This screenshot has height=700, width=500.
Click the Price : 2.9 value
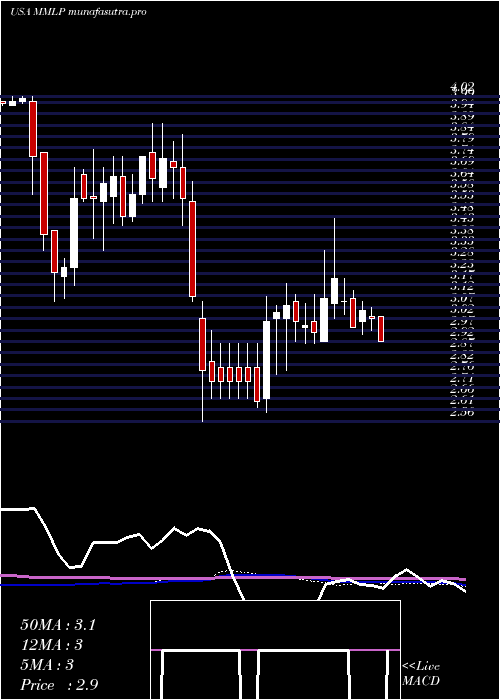pyautogui.click(x=59, y=685)
